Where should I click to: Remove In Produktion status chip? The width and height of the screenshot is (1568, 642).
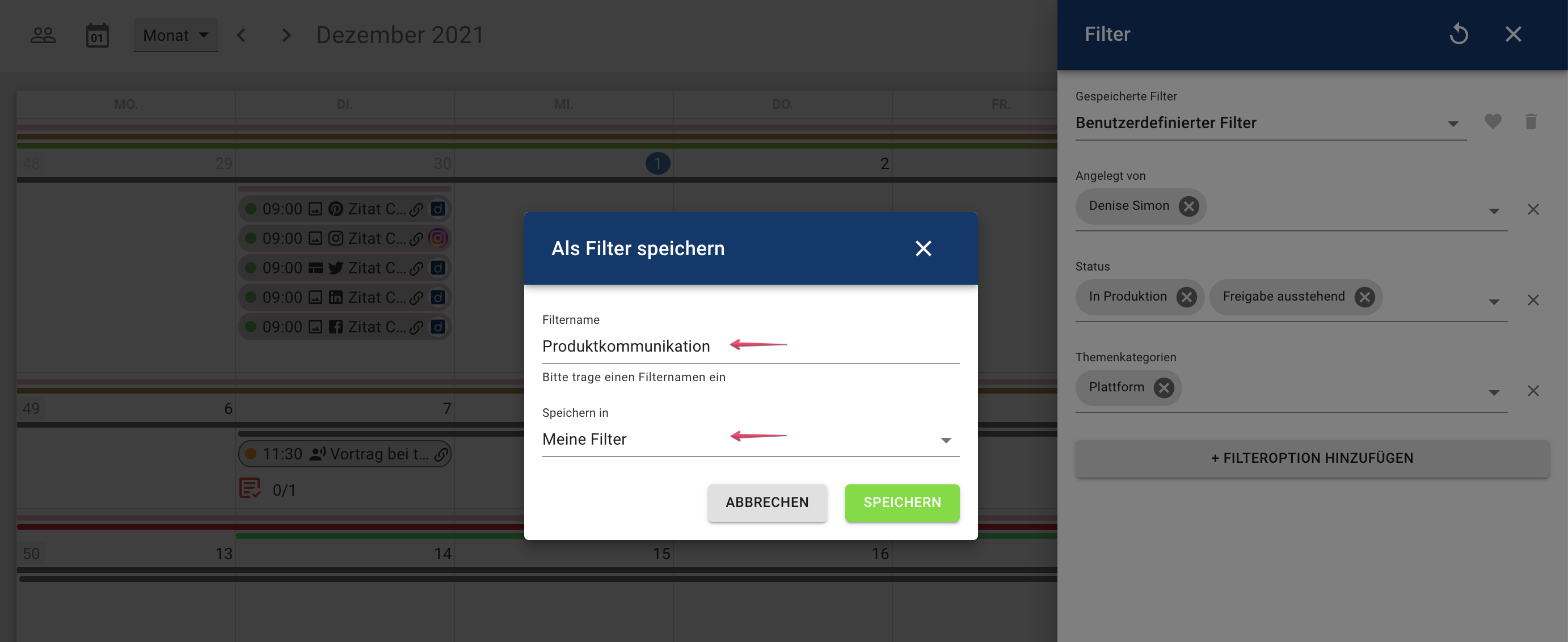pos(1186,297)
